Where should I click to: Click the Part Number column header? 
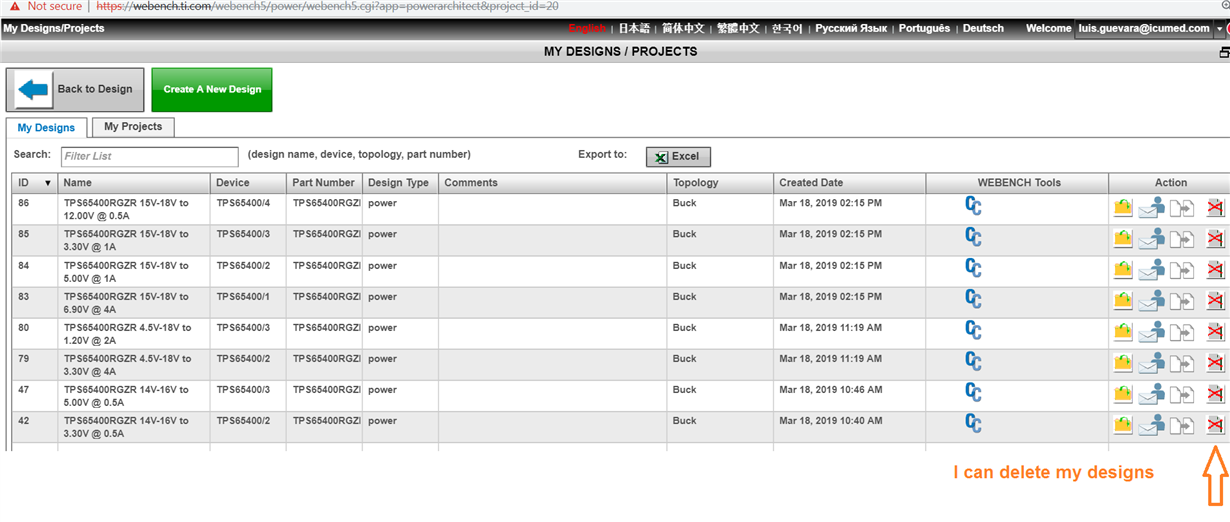pos(325,183)
